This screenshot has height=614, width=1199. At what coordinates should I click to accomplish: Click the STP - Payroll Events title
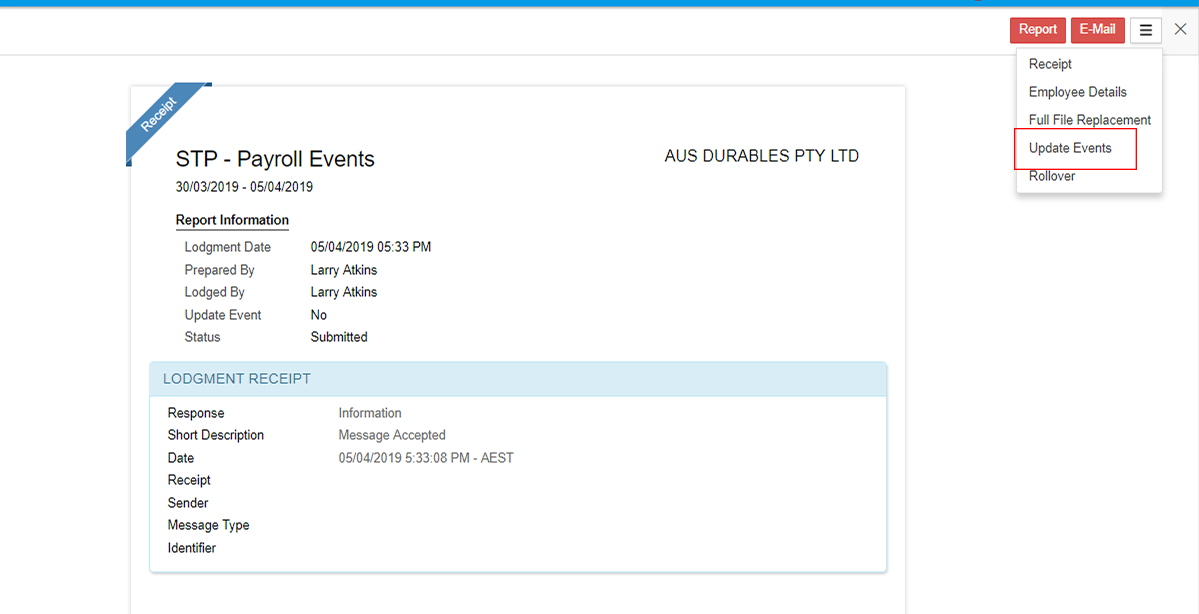click(275, 159)
